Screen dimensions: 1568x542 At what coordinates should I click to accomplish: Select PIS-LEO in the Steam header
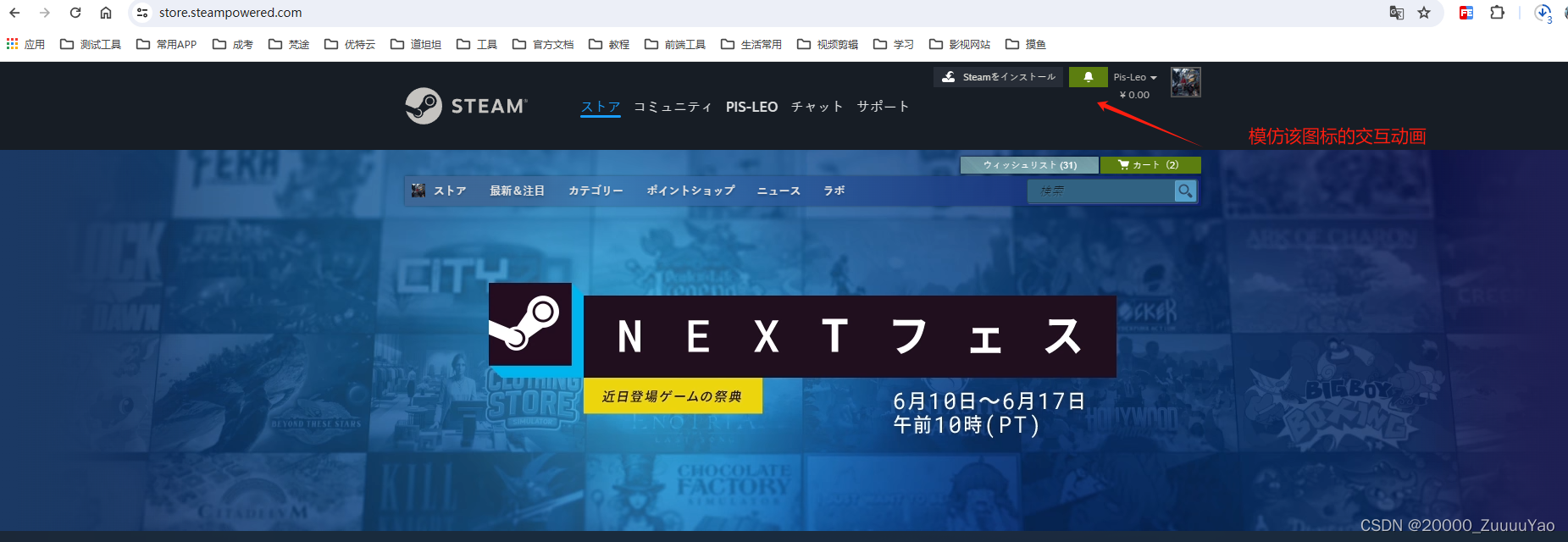(751, 107)
